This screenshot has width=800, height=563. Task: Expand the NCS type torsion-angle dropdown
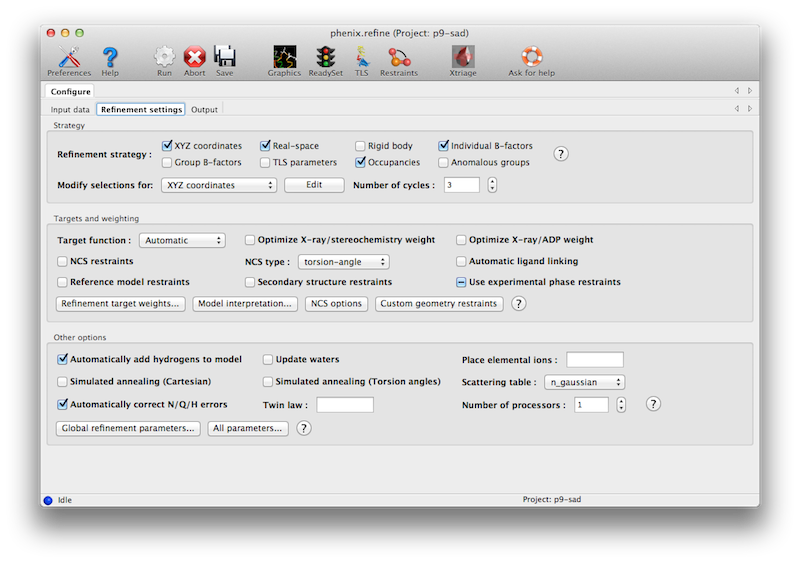tap(344, 262)
